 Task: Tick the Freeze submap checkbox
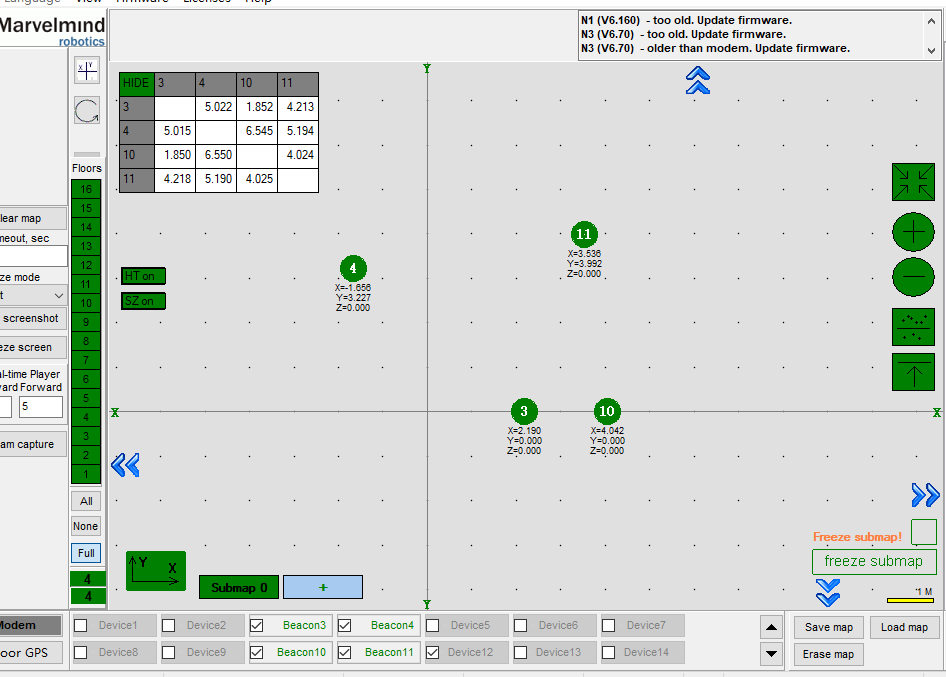pos(924,532)
